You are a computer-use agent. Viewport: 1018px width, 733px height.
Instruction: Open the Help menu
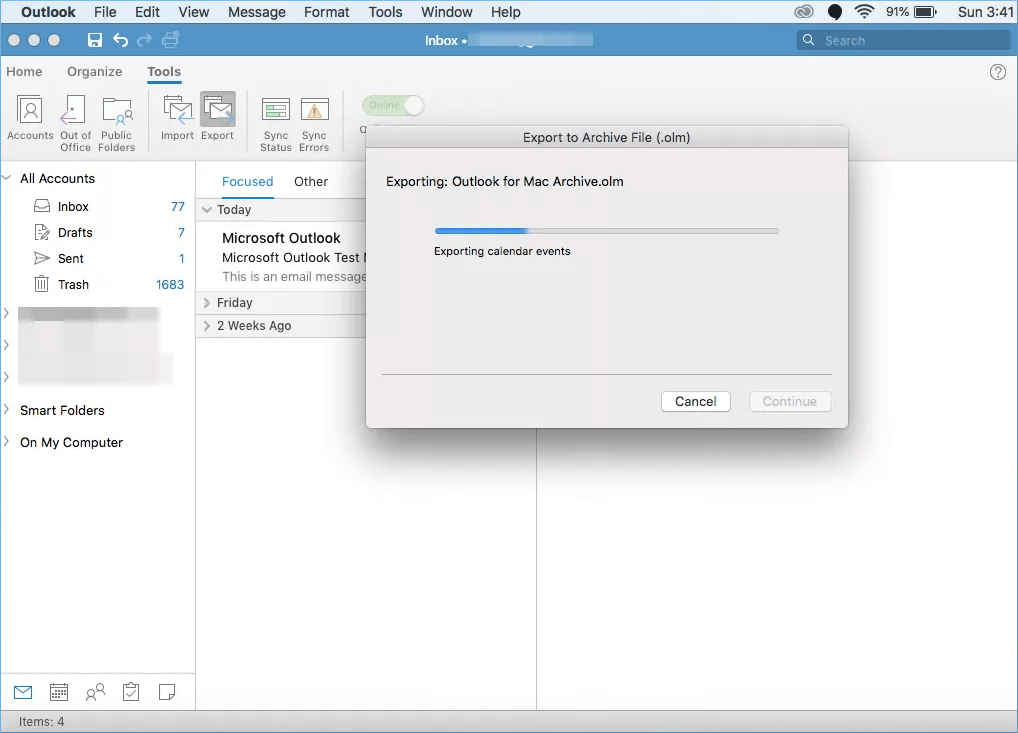click(506, 12)
